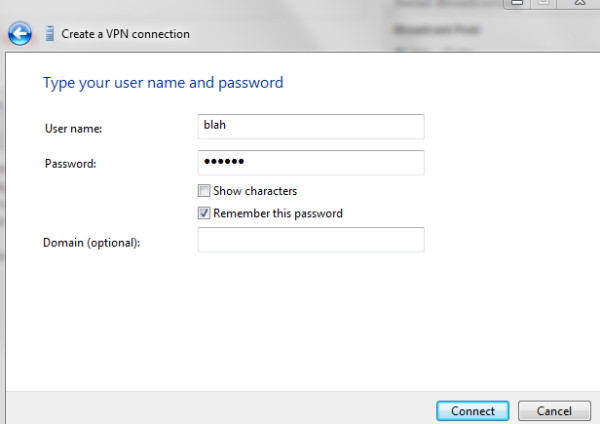Screen dimensions: 600x424
Task: Select the empty Domain (optional) field
Action: point(311,240)
